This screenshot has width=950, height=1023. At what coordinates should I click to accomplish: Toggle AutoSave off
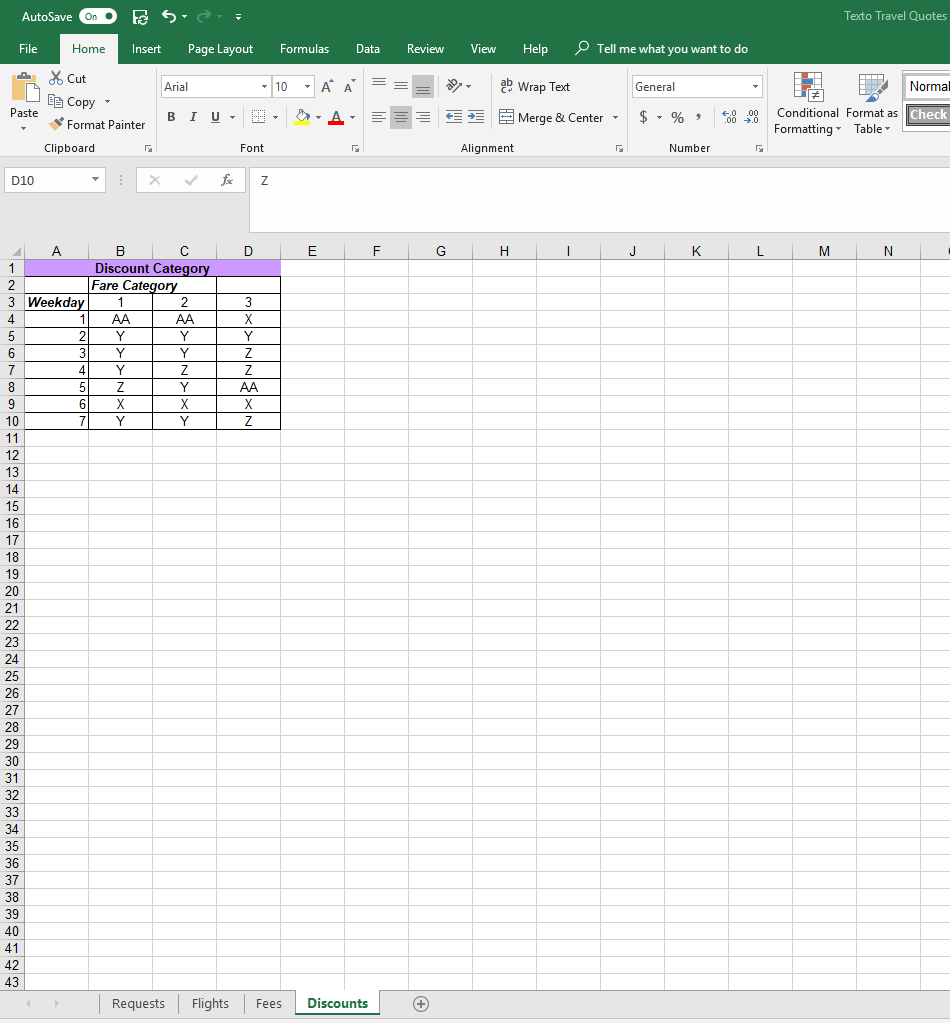[97, 16]
